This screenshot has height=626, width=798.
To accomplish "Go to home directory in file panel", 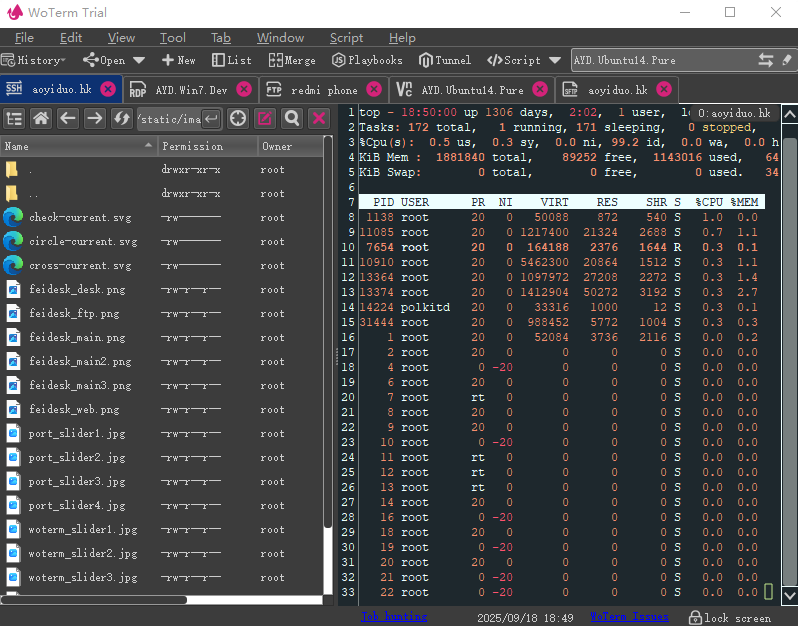I will [x=41, y=119].
